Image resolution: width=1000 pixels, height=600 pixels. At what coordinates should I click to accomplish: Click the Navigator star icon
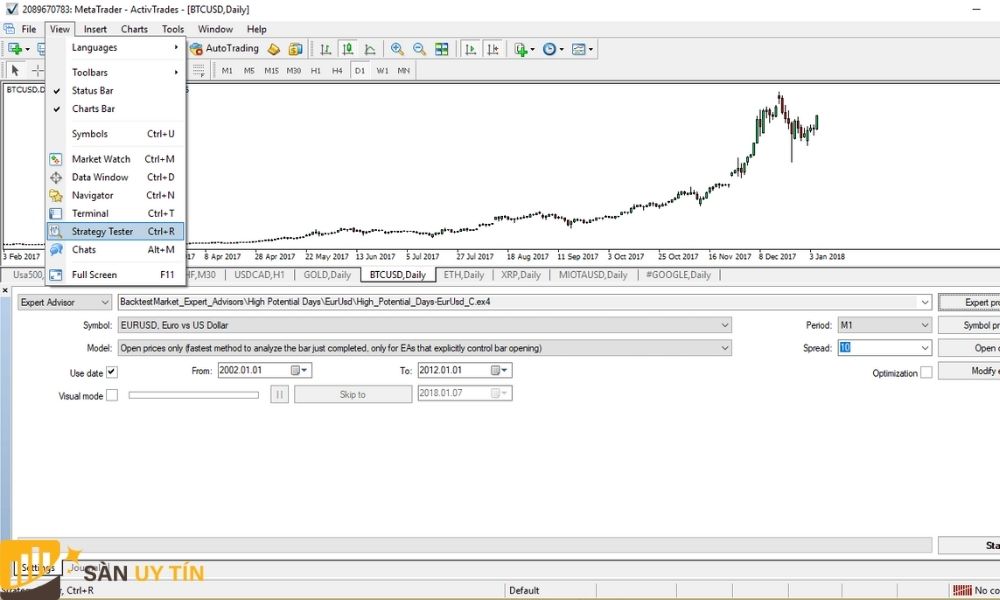pyautogui.click(x=56, y=195)
